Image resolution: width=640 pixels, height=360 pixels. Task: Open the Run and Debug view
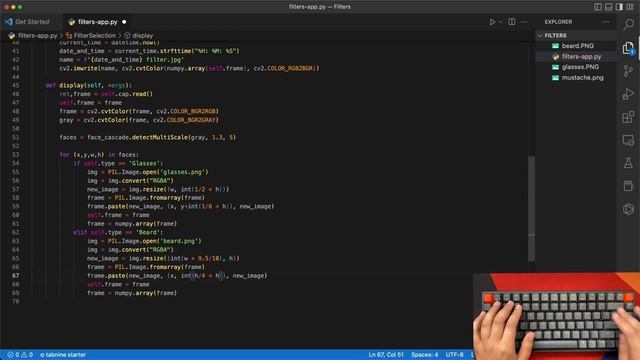point(628,94)
